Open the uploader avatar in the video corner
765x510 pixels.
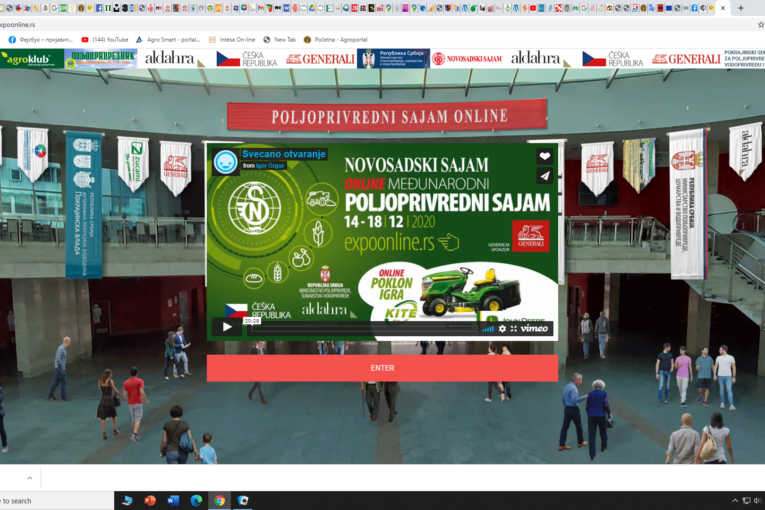click(225, 162)
